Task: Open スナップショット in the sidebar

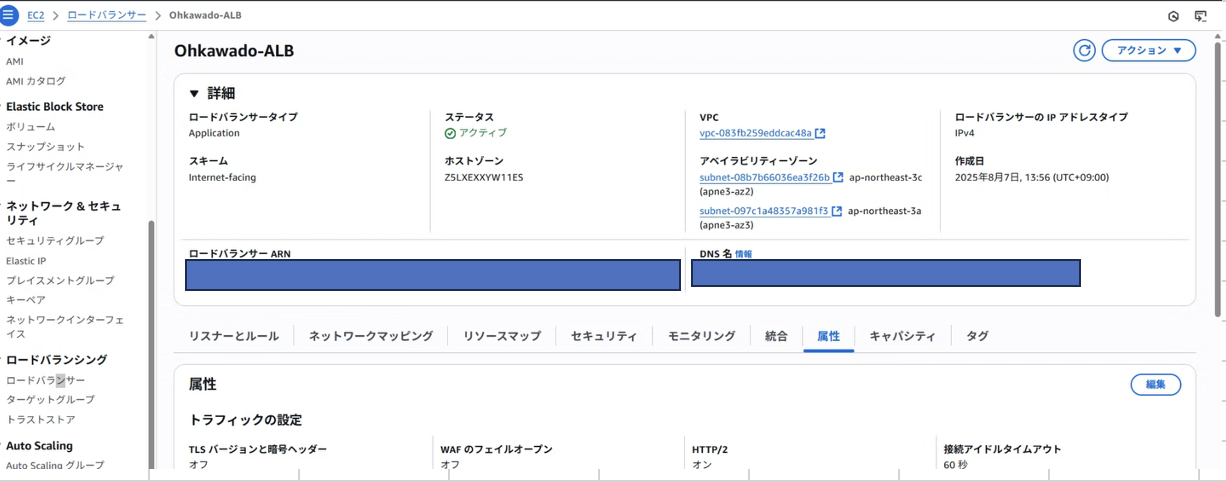Action: tap(45, 146)
